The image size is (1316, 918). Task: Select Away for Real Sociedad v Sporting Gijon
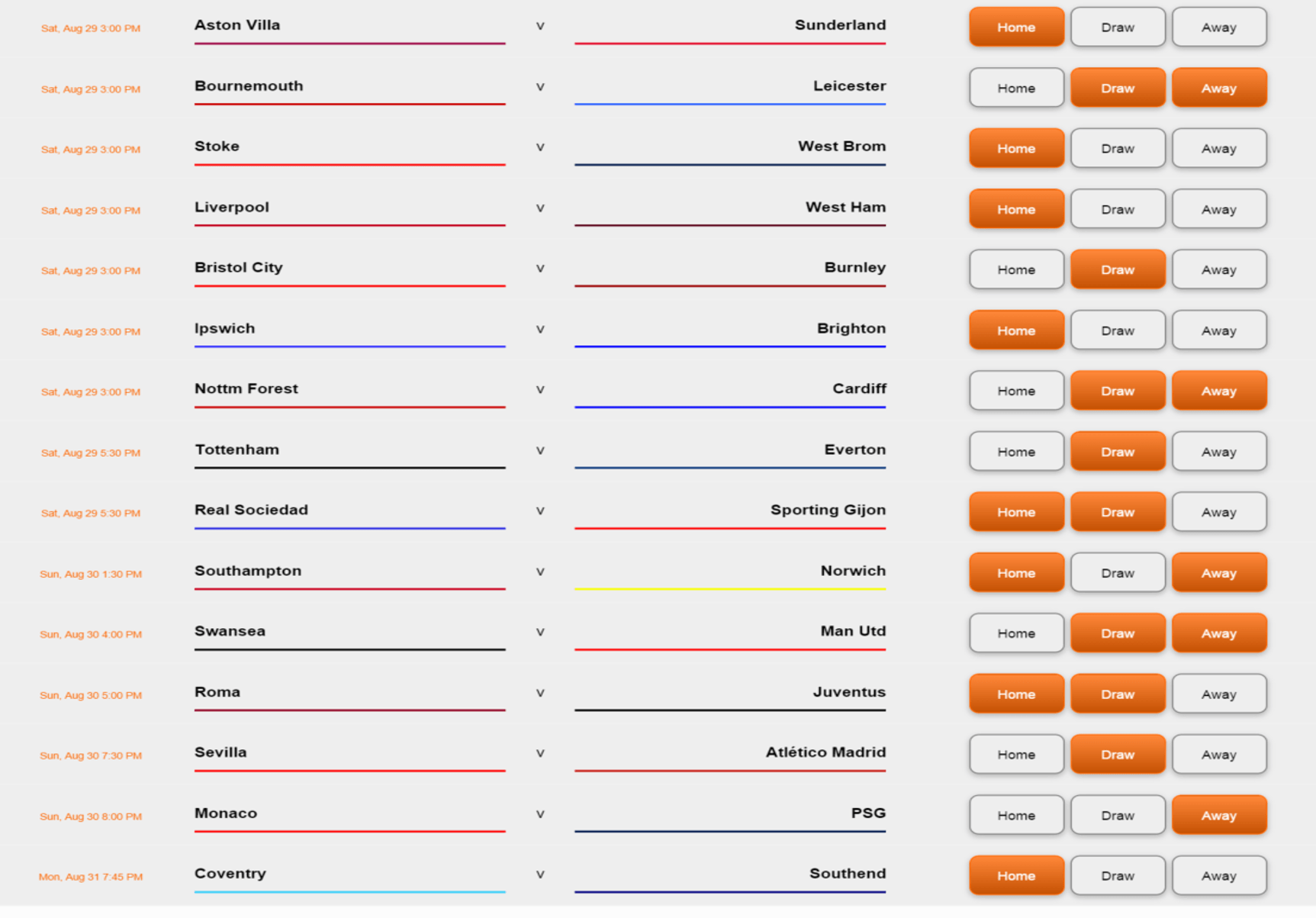coord(1218,512)
